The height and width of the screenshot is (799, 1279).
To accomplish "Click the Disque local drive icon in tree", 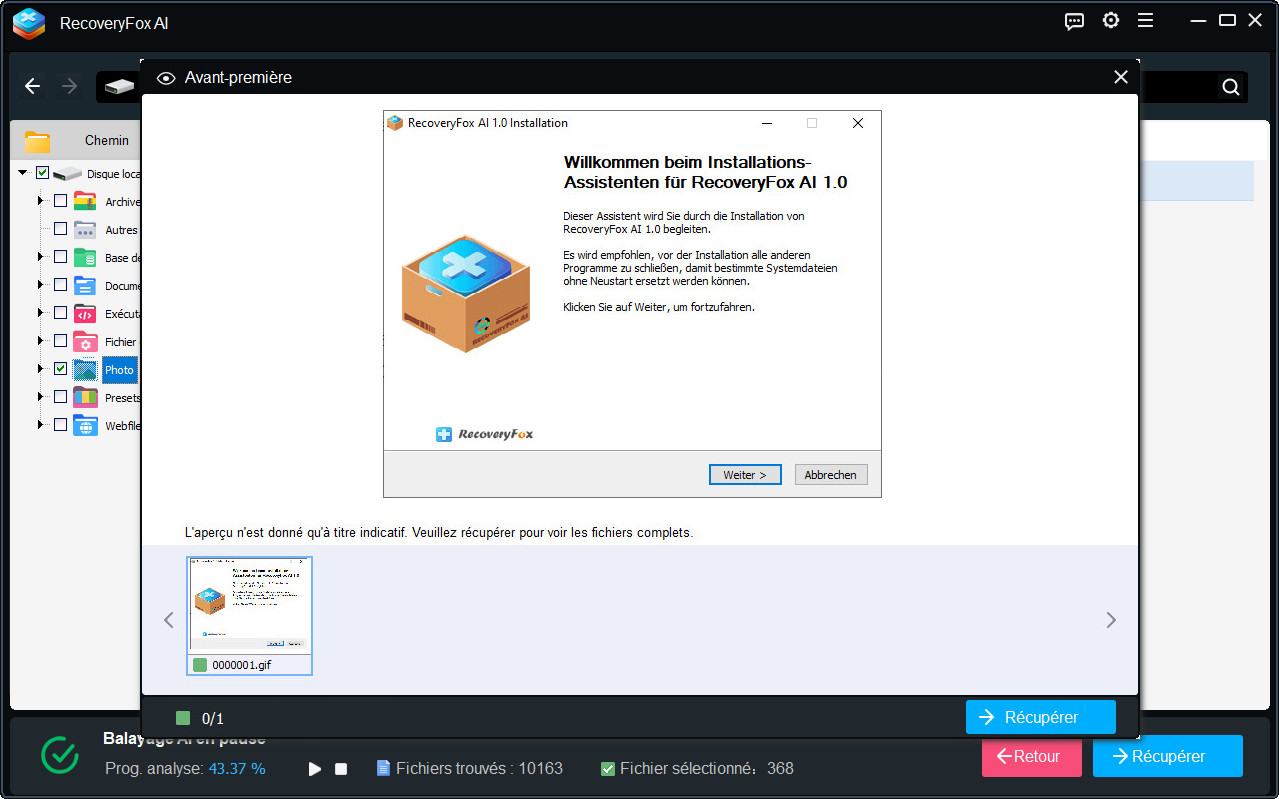I will (x=68, y=174).
